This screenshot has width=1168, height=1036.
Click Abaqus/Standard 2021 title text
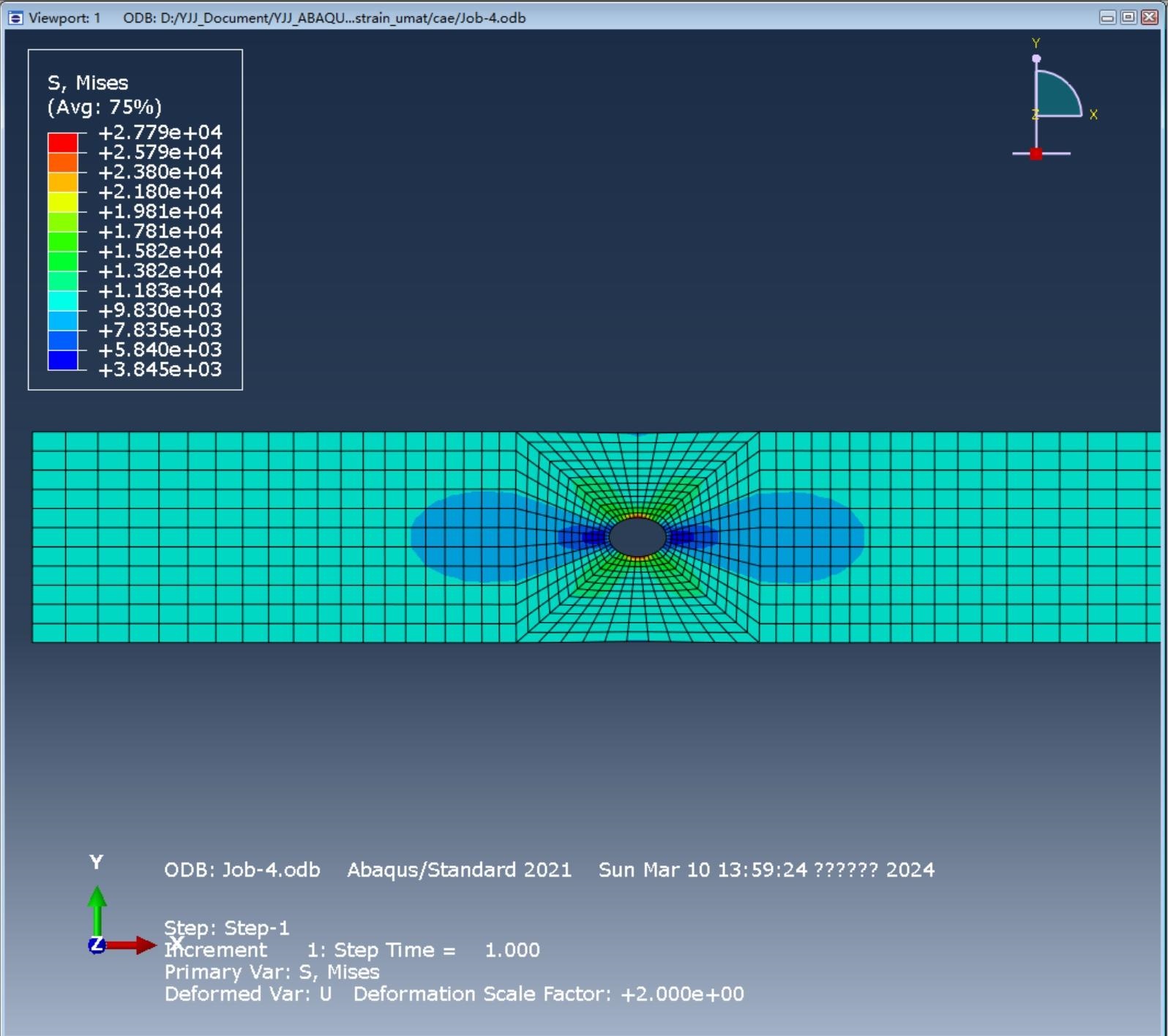point(459,869)
